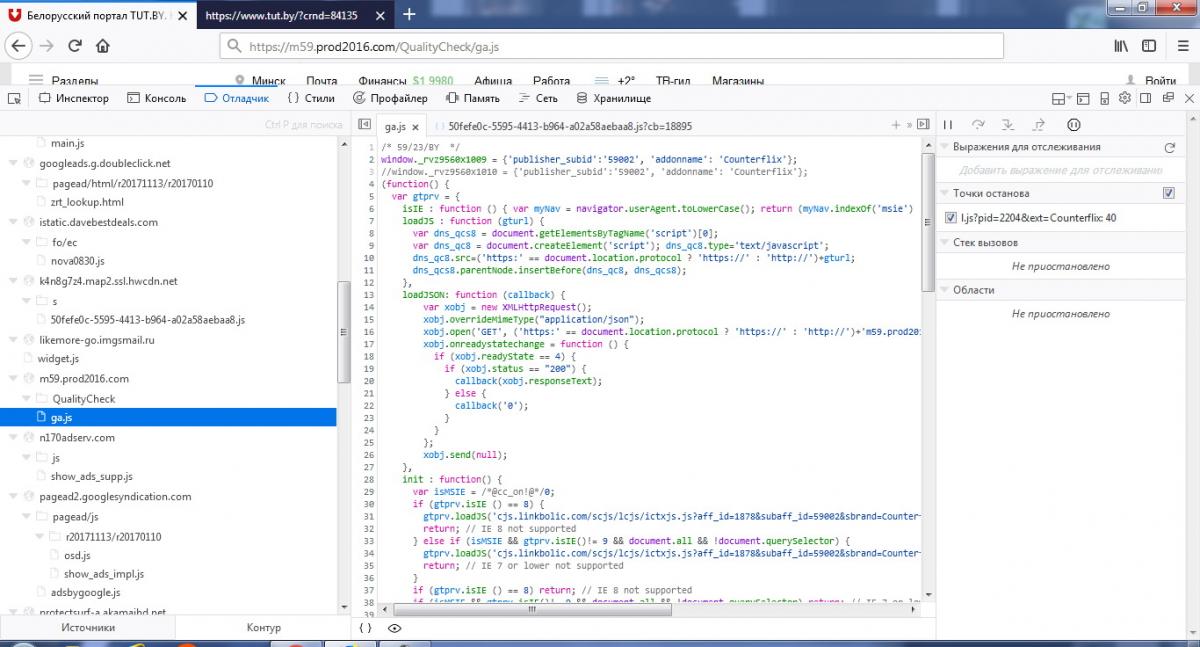This screenshot has height=647, width=1200.
Task: Click the Step In debugger button
Action: (x=1008, y=125)
